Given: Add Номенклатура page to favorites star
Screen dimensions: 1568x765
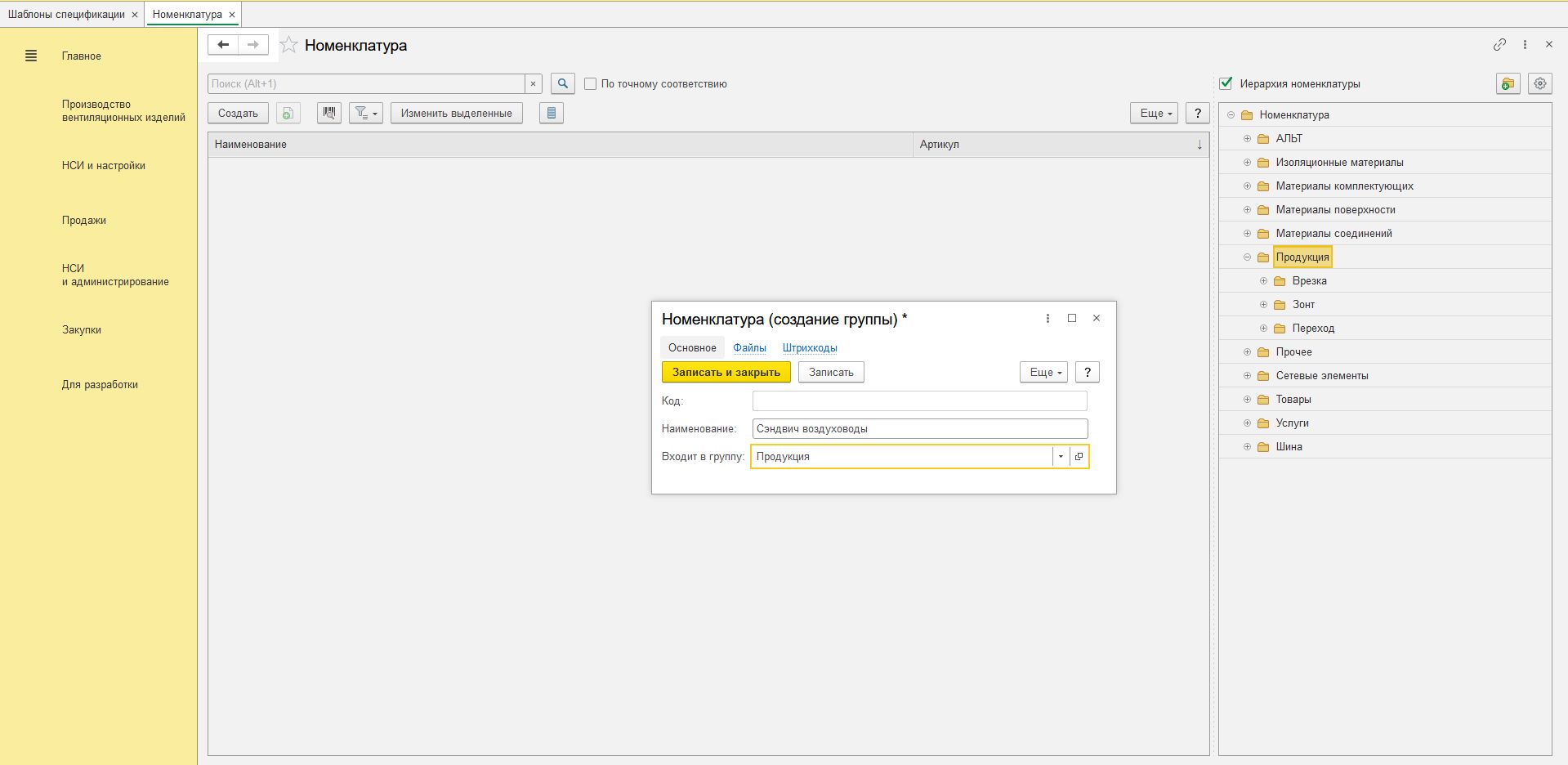Looking at the screenshot, I should 288,46.
